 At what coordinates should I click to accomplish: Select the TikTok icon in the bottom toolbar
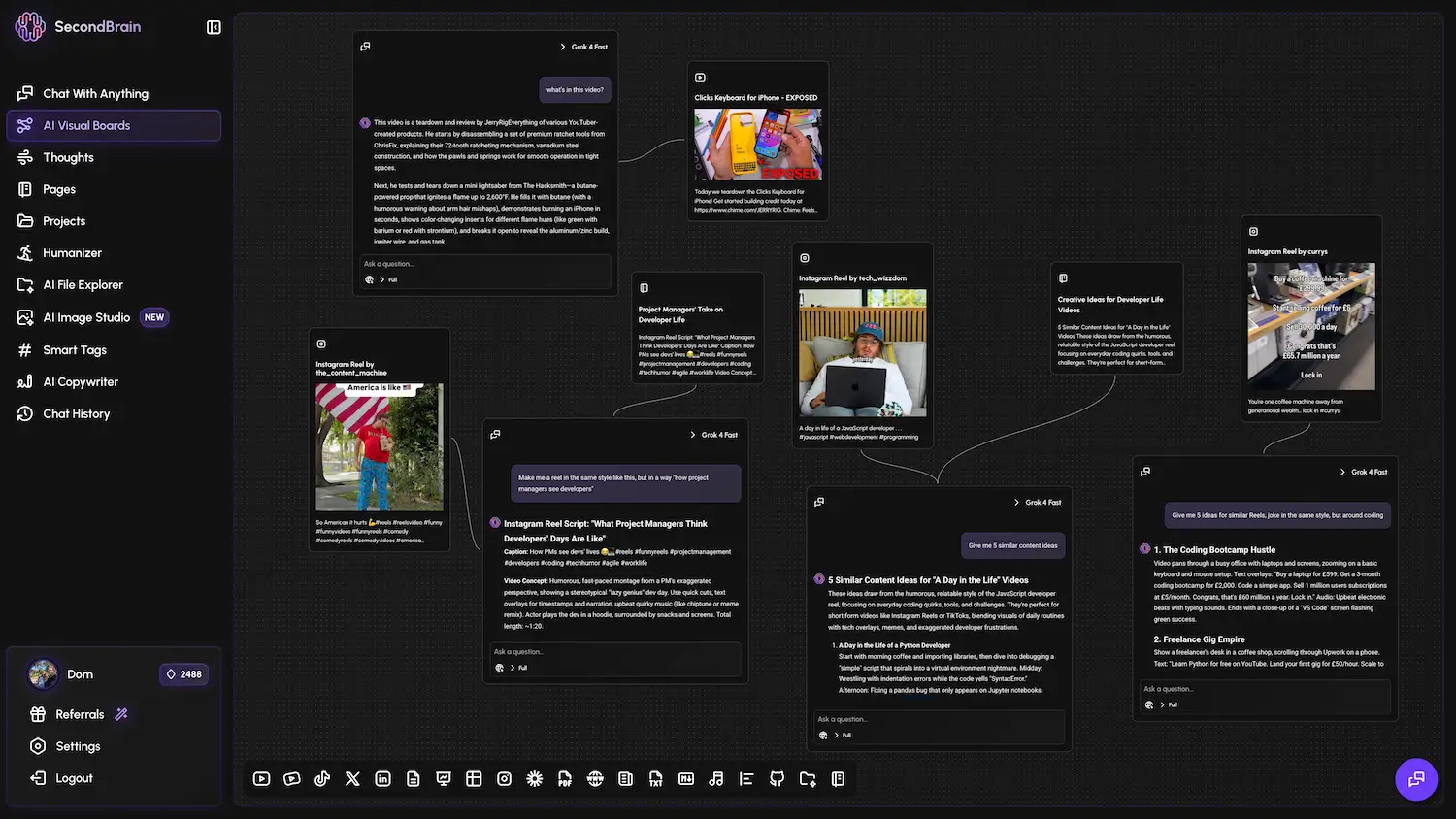[321, 778]
